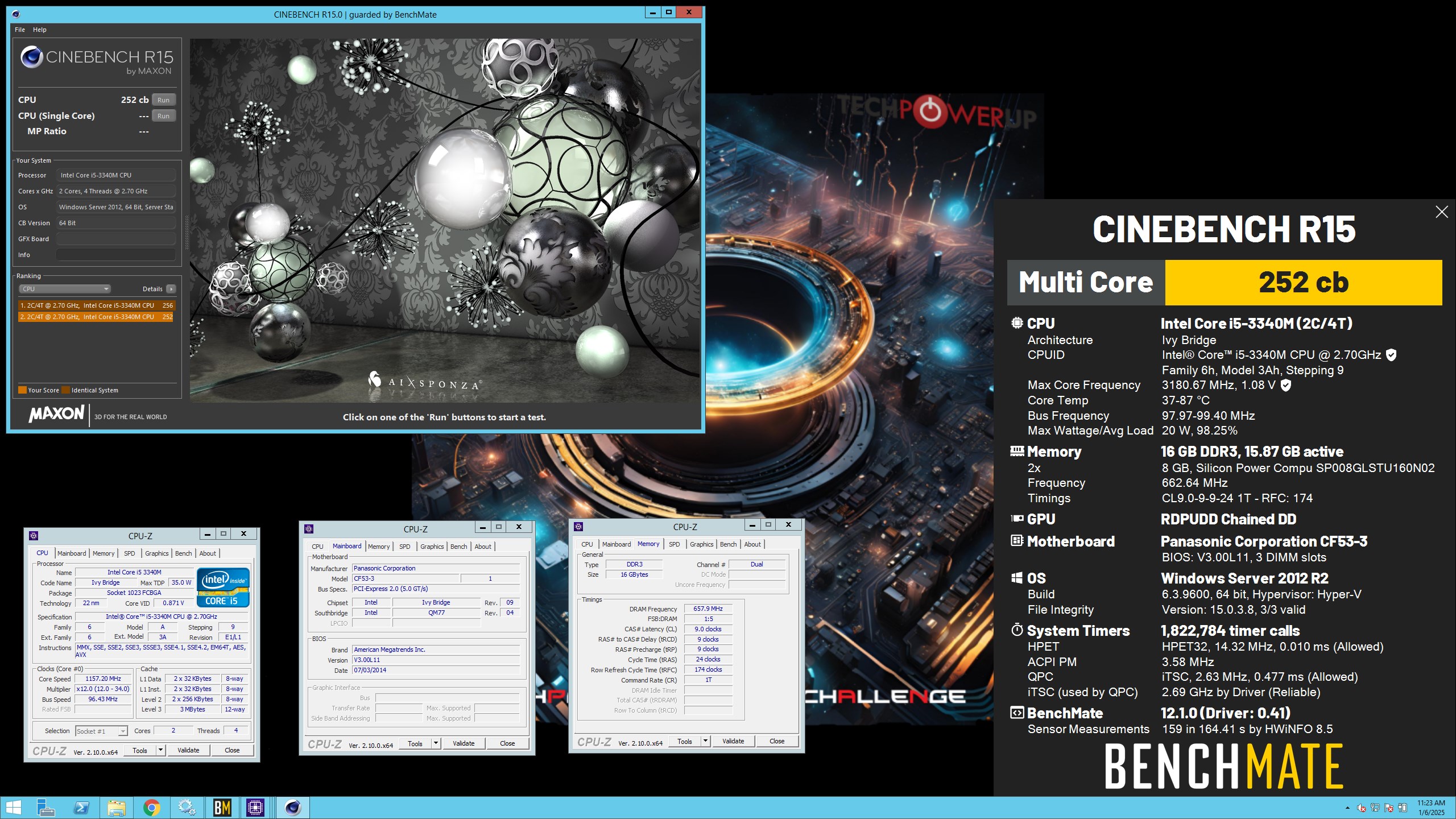Screen dimensions: 1456x819
Task: Click the BIOS version V3.00L11 in CPU-Z
Action: (x=436, y=660)
